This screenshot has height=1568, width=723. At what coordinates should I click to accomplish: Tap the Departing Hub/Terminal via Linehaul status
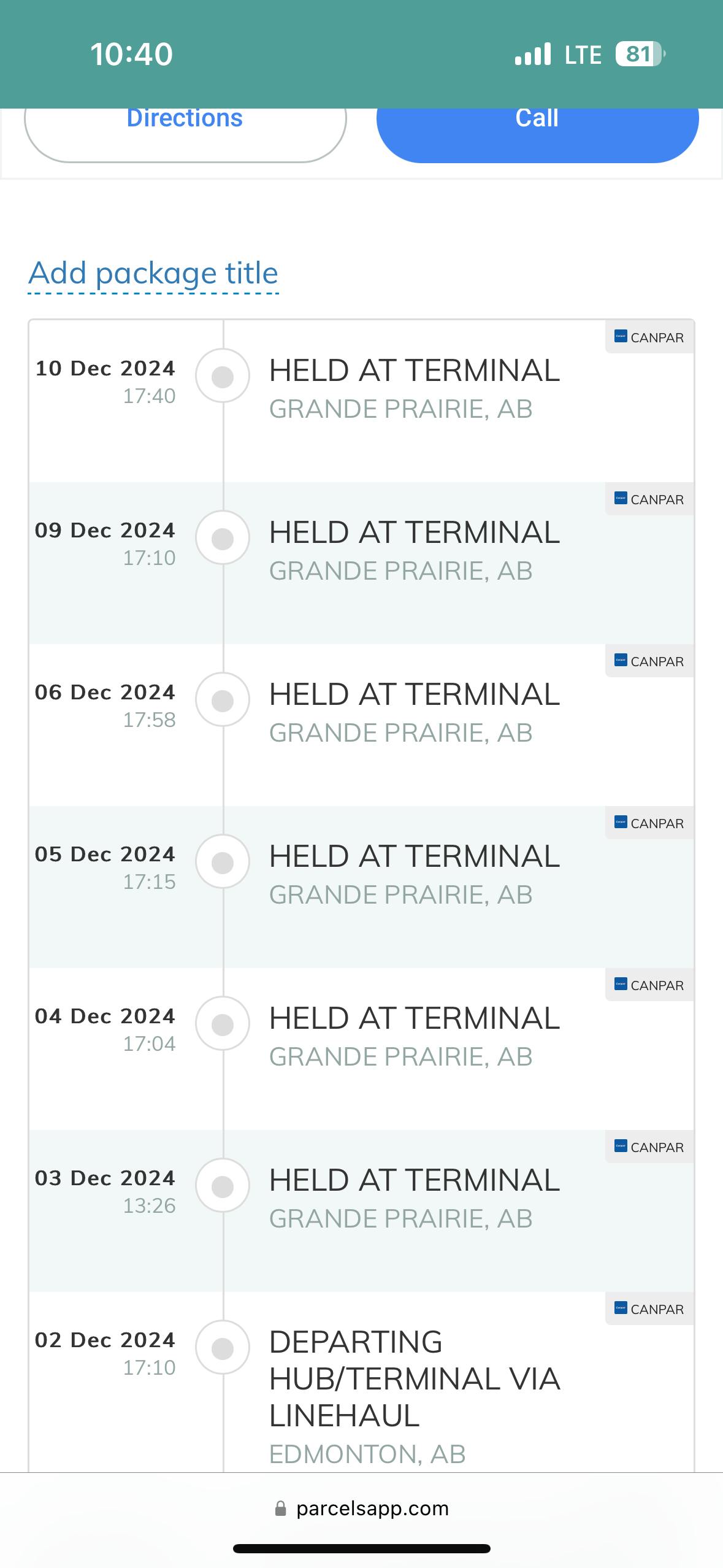[x=414, y=1378]
